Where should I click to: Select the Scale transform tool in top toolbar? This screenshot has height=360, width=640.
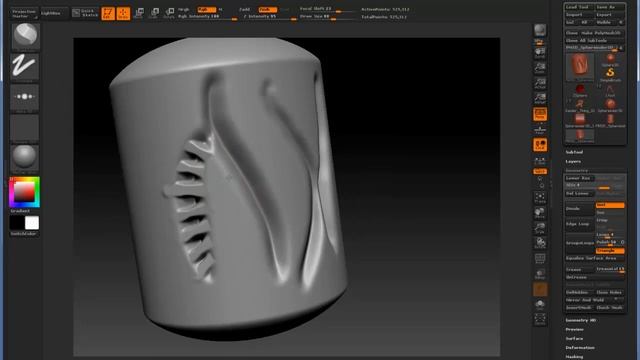coord(154,13)
